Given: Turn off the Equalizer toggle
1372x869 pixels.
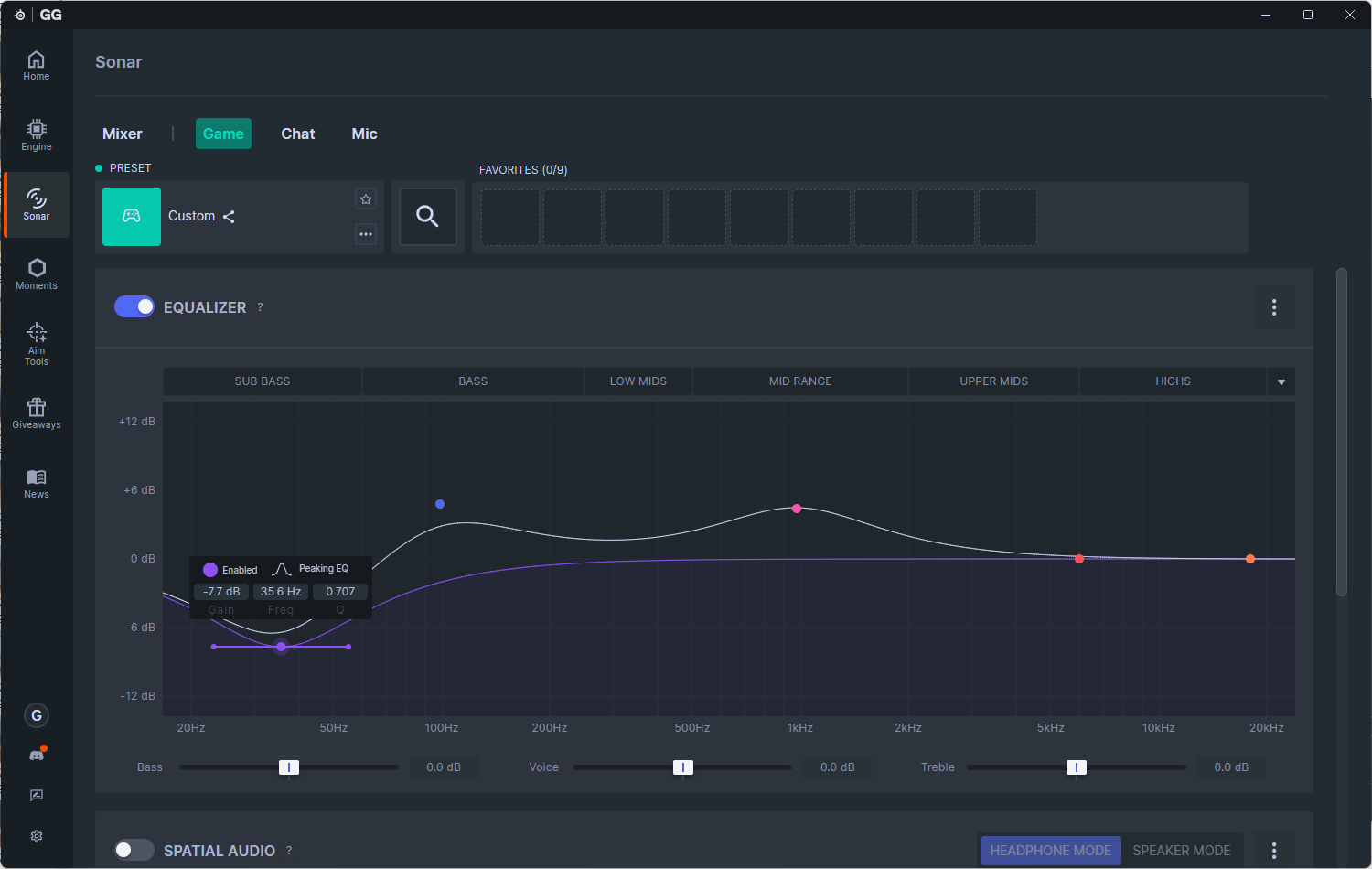Looking at the screenshot, I should point(134,306).
